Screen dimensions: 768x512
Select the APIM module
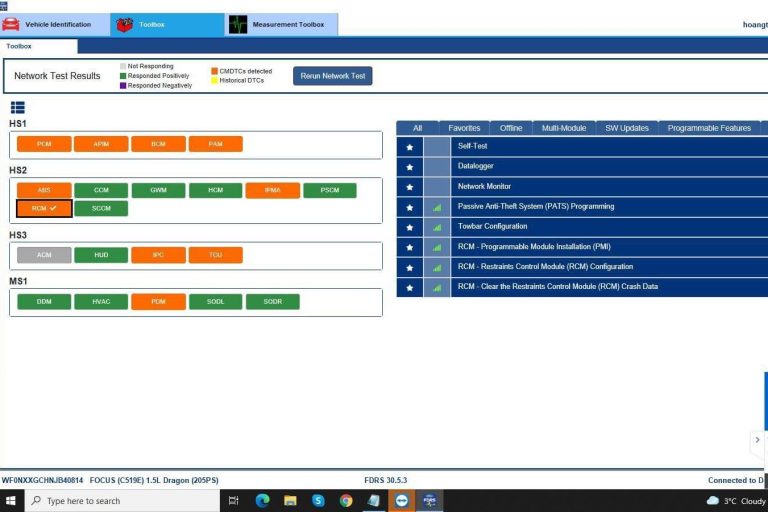point(101,144)
